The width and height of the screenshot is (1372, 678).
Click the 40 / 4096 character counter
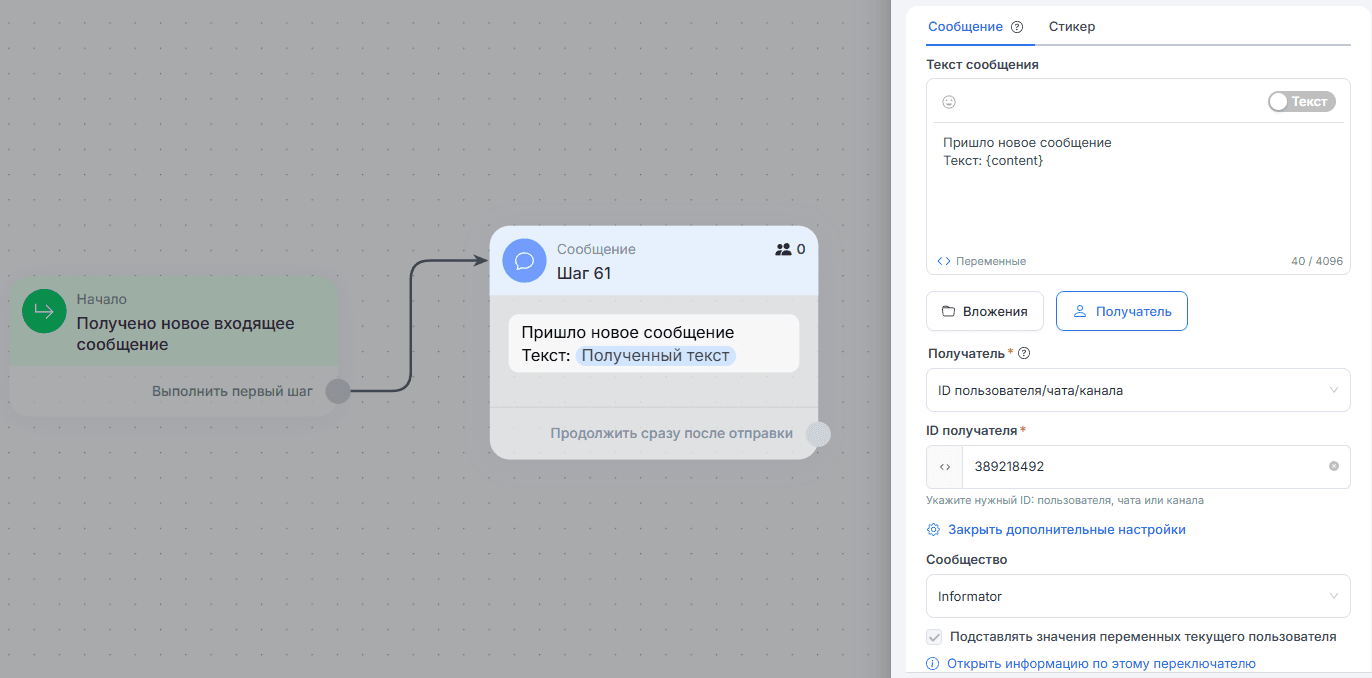1317,261
